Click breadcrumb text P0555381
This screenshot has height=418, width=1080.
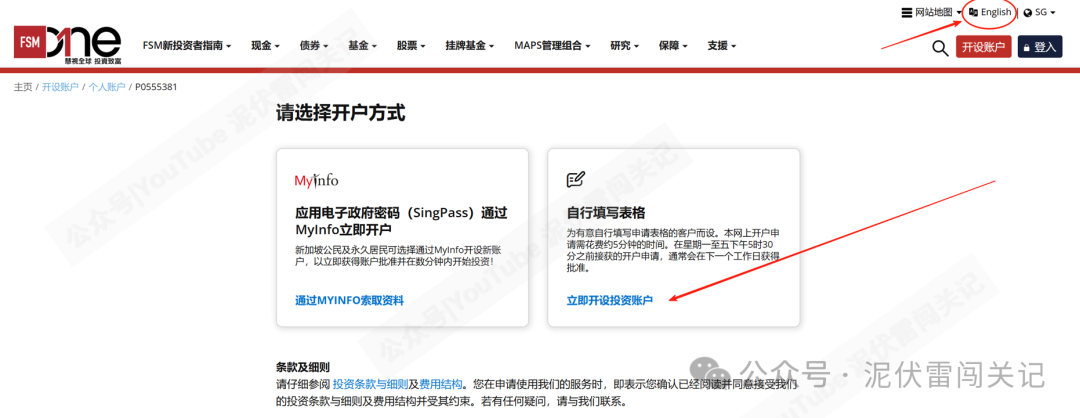tap(156, 87)
